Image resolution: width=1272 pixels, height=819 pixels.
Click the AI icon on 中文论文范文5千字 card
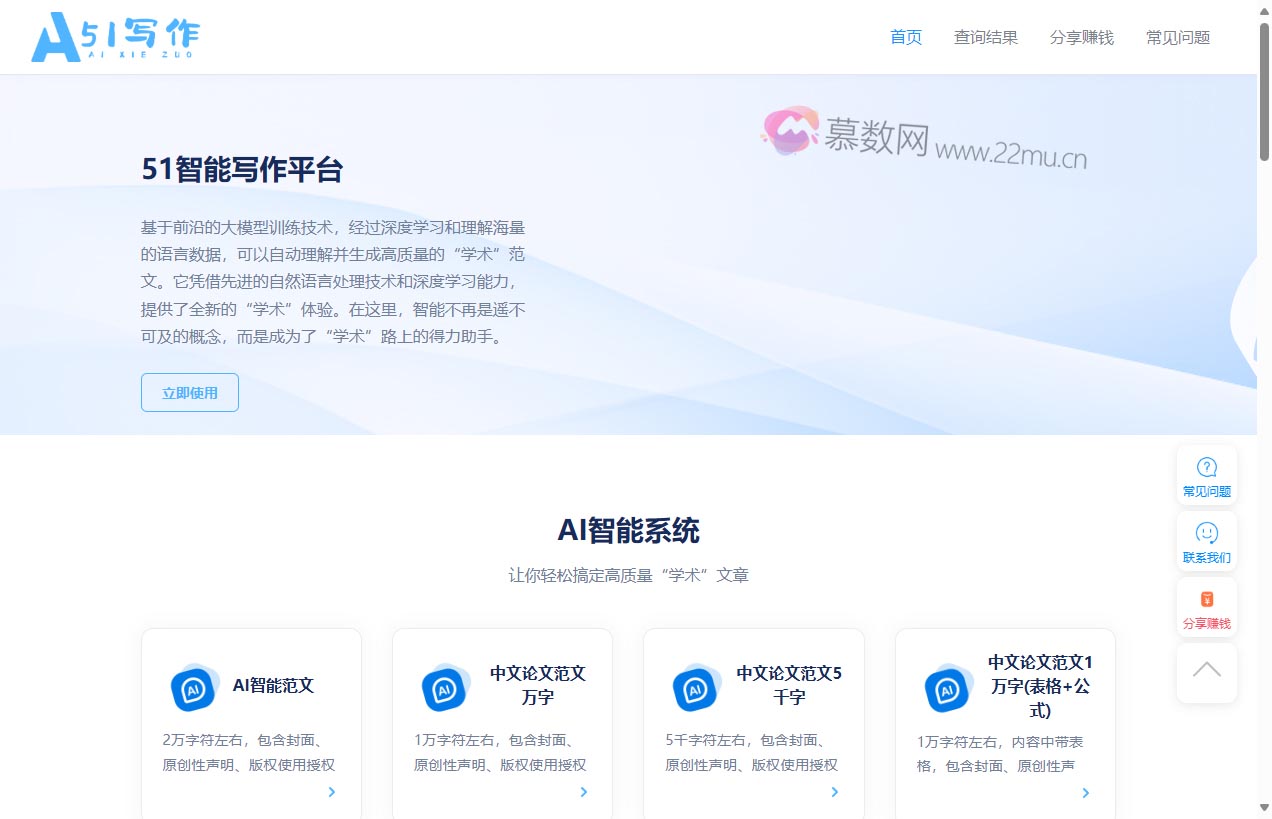point(696,687)
